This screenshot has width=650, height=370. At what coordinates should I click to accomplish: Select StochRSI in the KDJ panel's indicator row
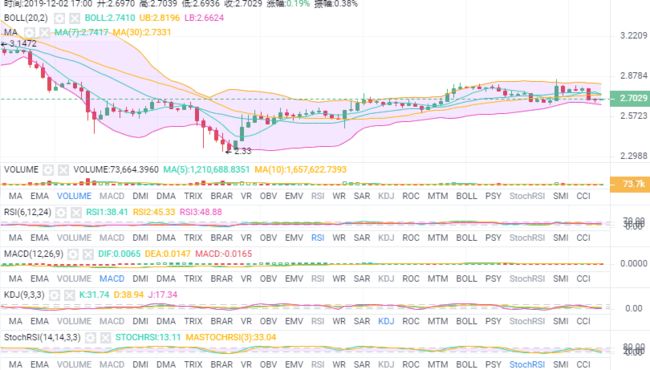(x=527, y=321)
